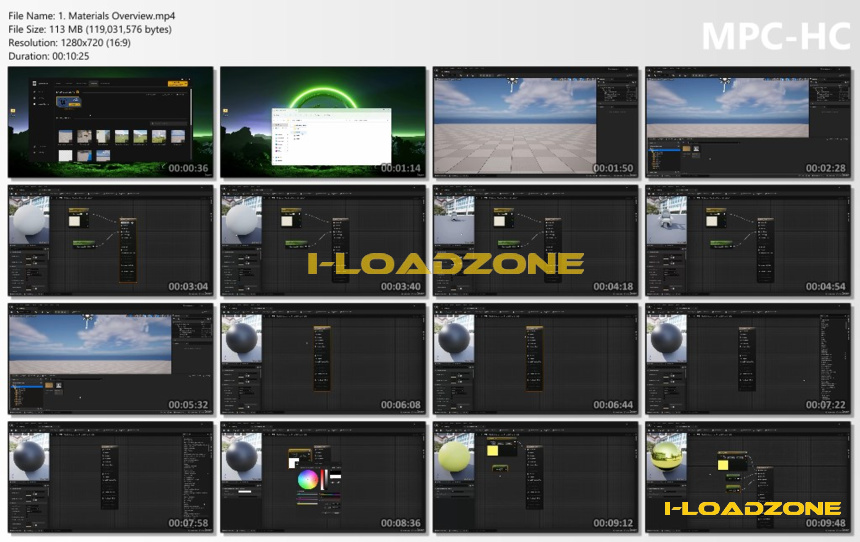Select the frame marked 00:06:44
Image resolution: width=860 pixels, height=542 pixels.
[x=535, y=359]
